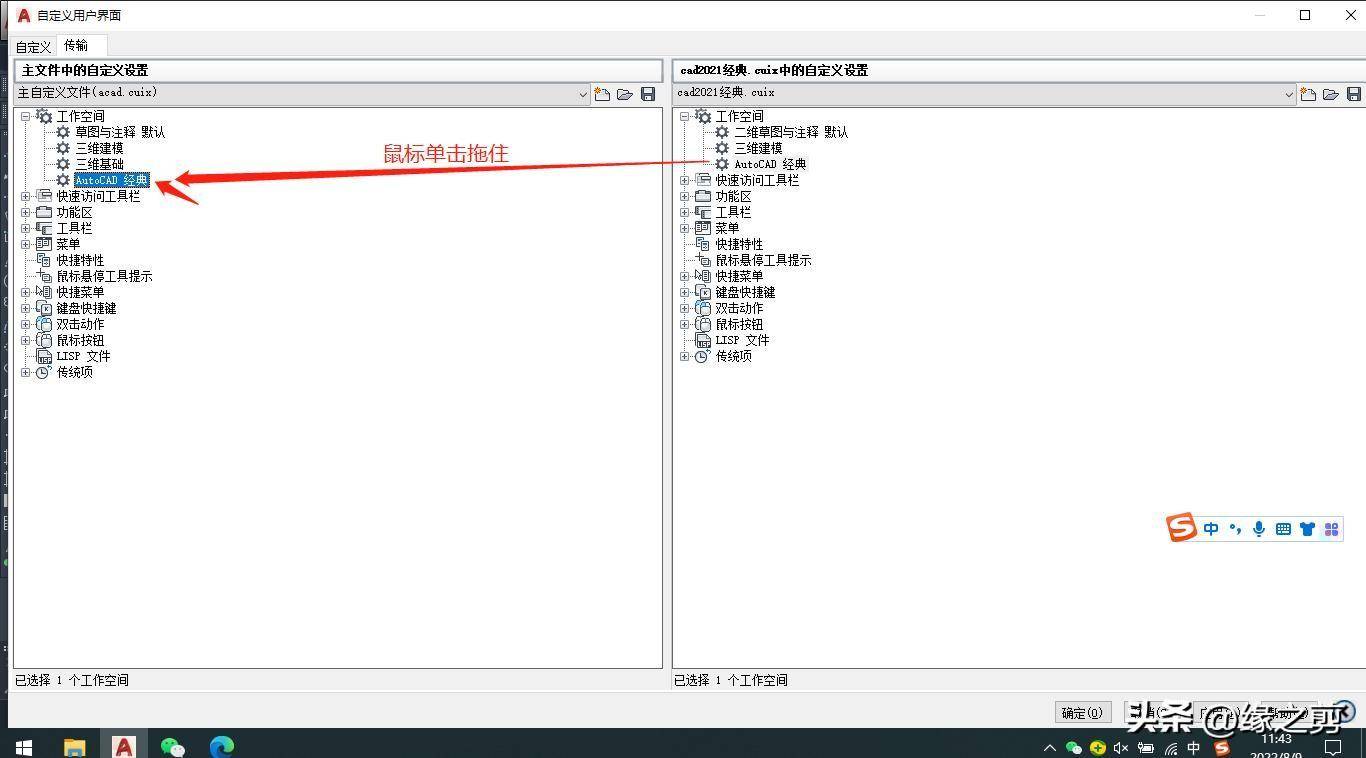1366x758 pixels.
Task: Open WeChat from taskbar
Action: (173, 747)
